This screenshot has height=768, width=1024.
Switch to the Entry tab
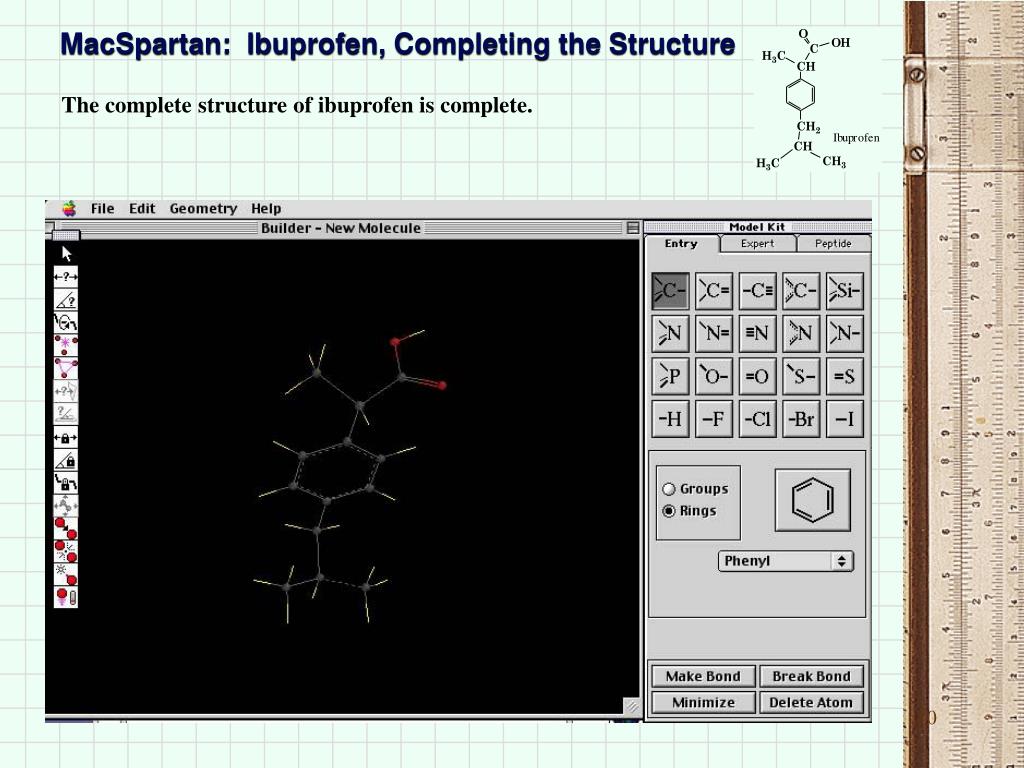point(681,244)
